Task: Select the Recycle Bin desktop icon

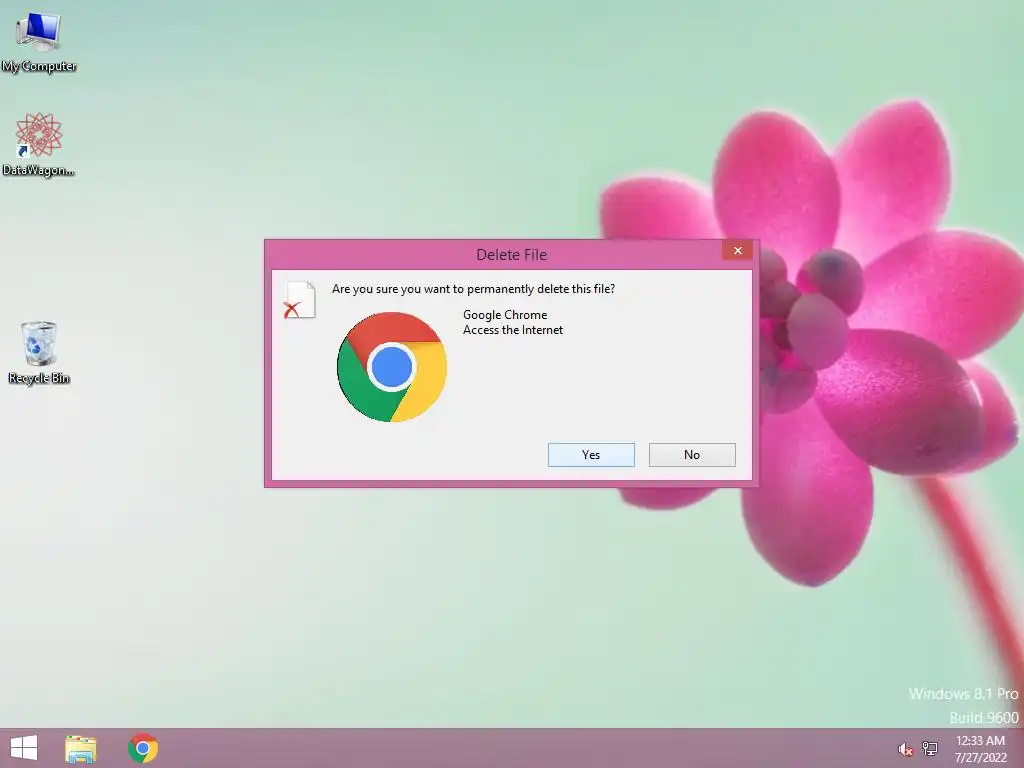Action: (39, 353)
